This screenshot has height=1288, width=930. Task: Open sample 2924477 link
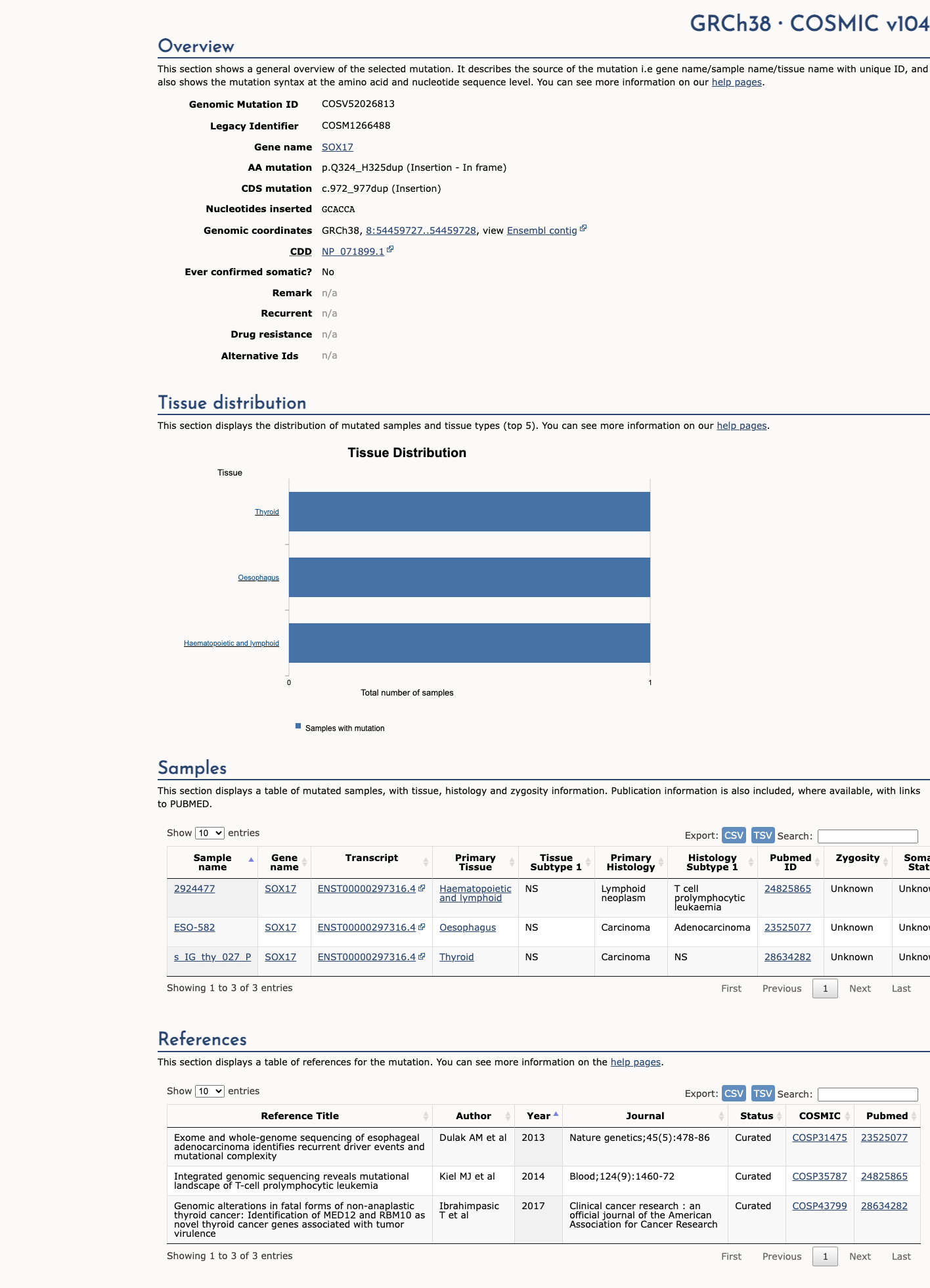(x=194, y=889)
